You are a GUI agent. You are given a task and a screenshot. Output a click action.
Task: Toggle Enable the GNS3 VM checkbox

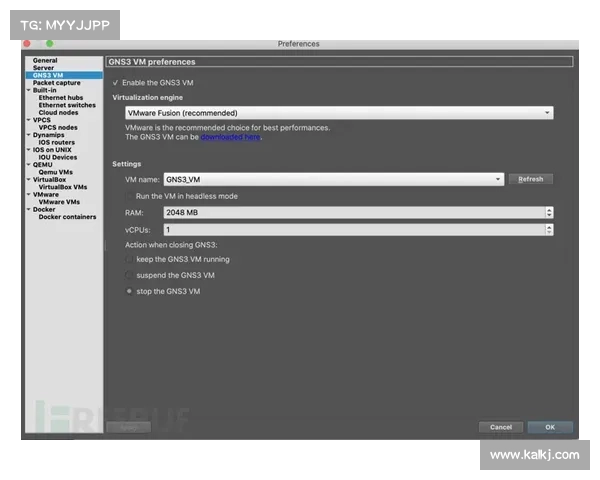click(x=116, y=83)
